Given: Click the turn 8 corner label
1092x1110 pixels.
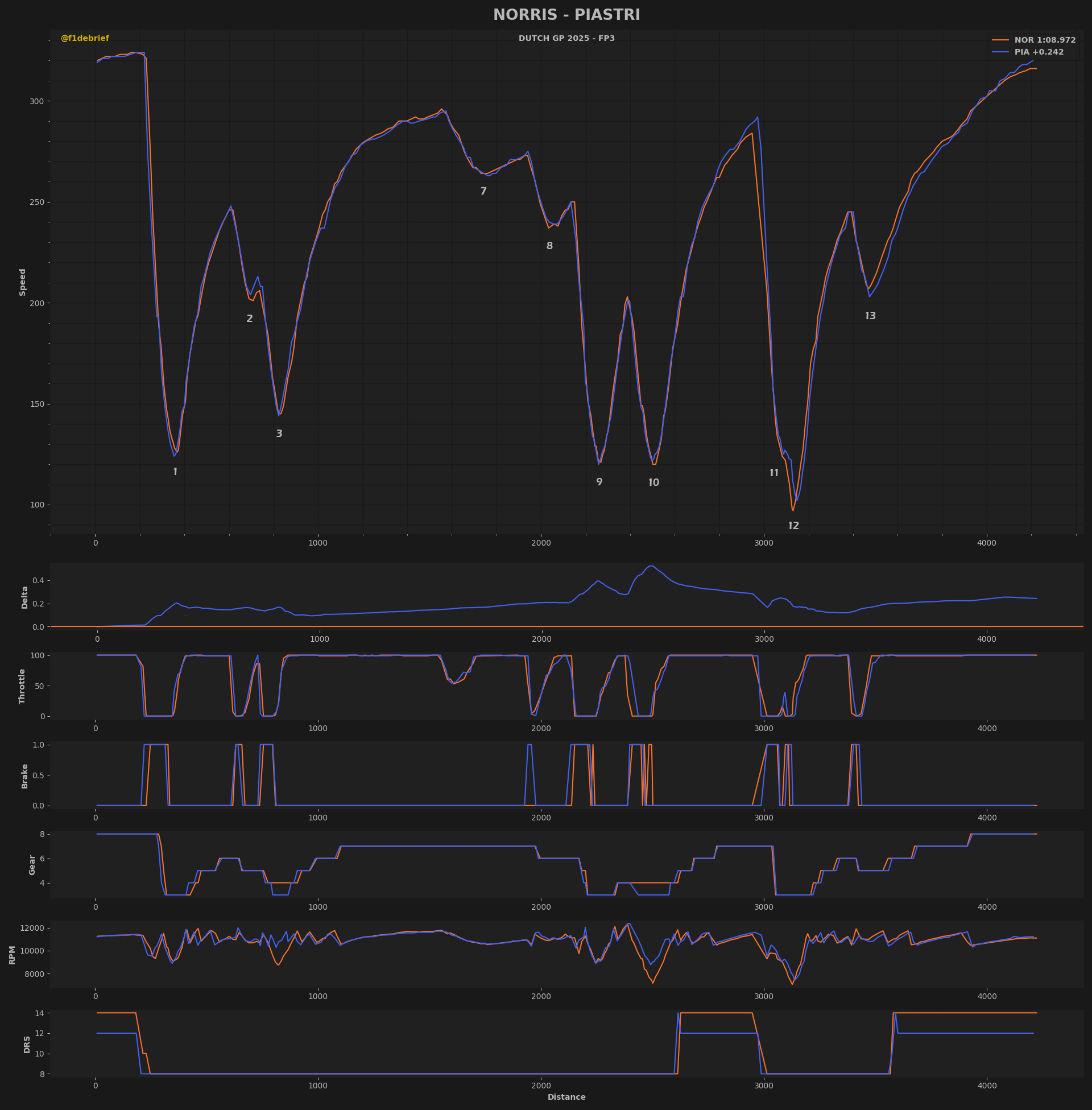Looking at the screenshot, I should pos(549,246).
